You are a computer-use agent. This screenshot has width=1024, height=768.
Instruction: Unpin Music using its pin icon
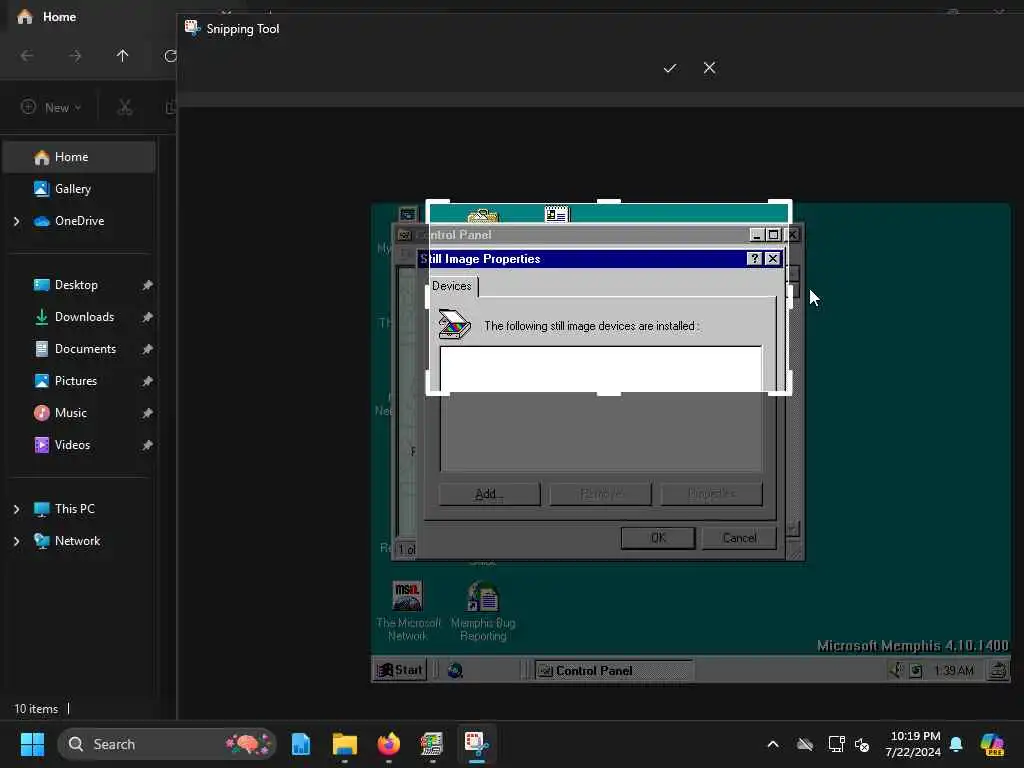click(x=148, y=413)
